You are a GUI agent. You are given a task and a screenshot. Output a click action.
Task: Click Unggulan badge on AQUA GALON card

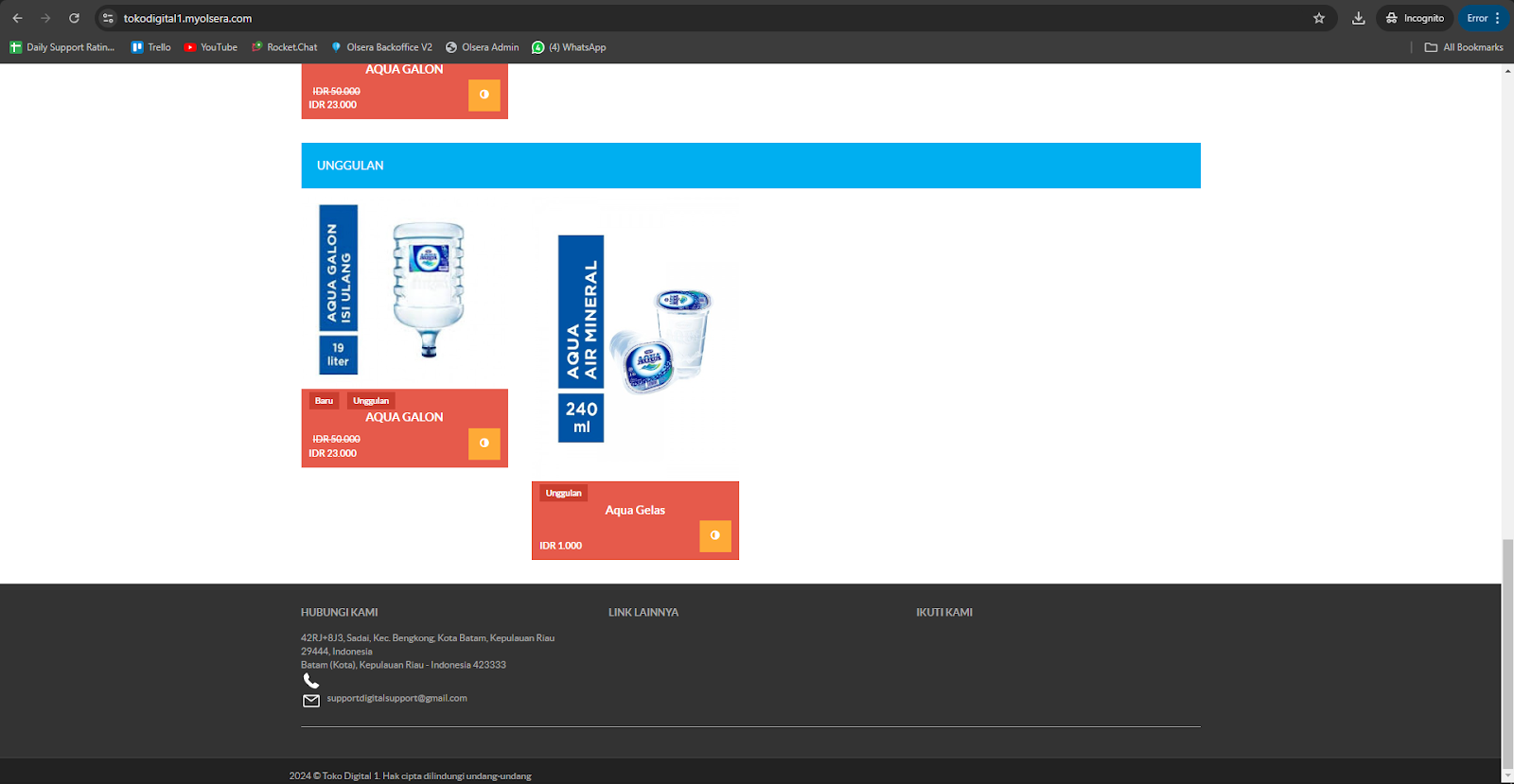(x=371, y=401)
